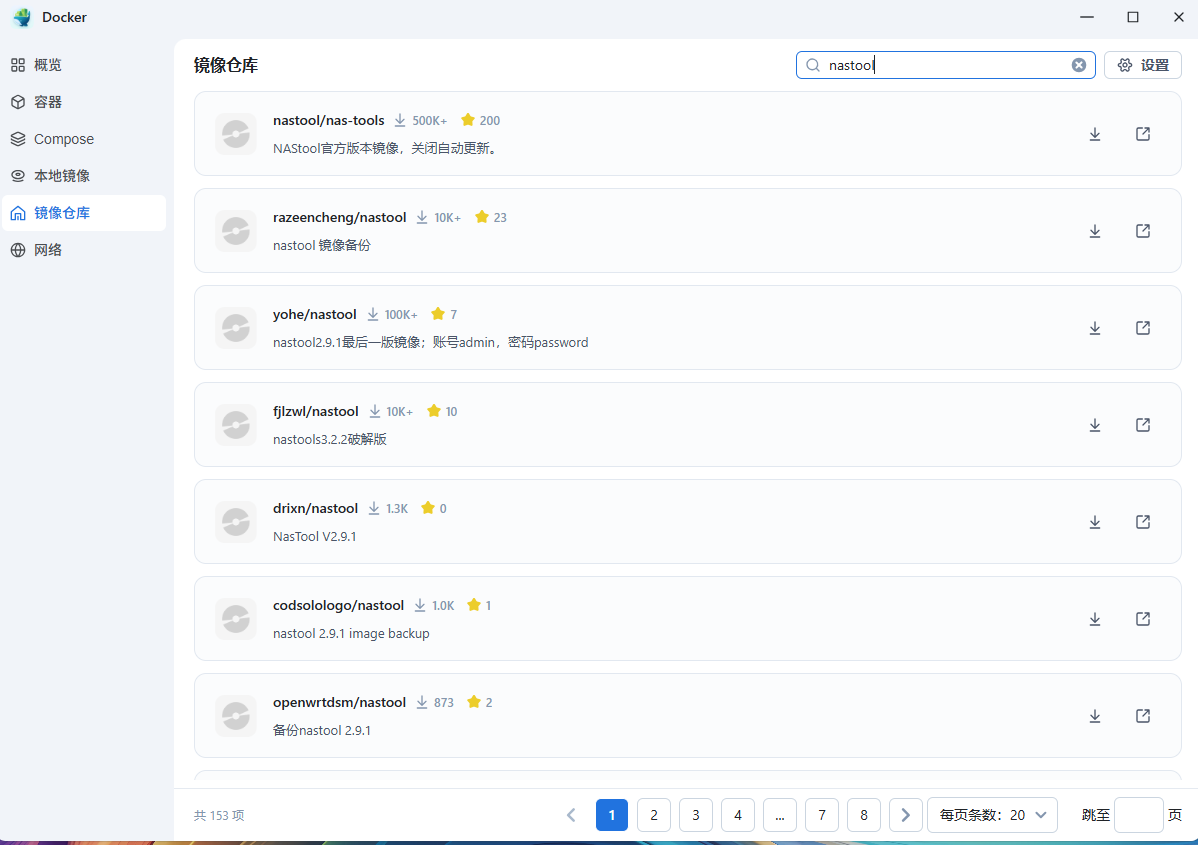Click the openwrtdsm/nastool repository name
Image resolution: width=1198 pixels, height=845 pixels.
(x=339, y=702)
